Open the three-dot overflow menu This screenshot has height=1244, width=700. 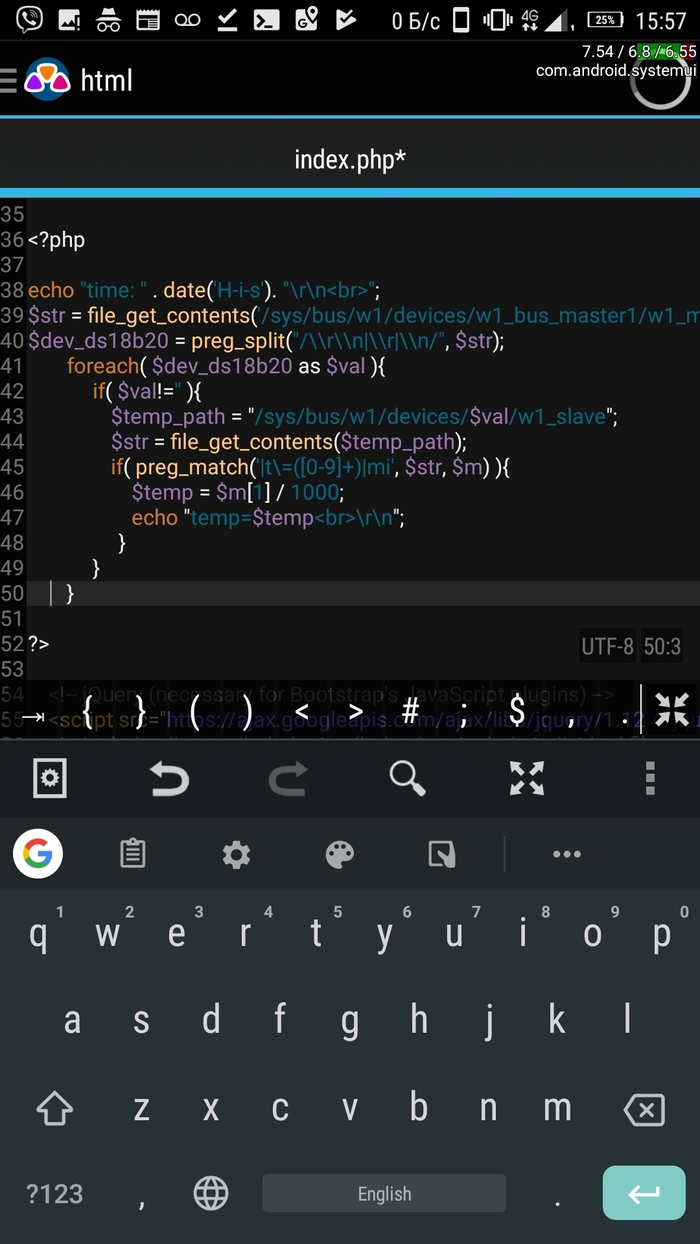tap(649, 777)
